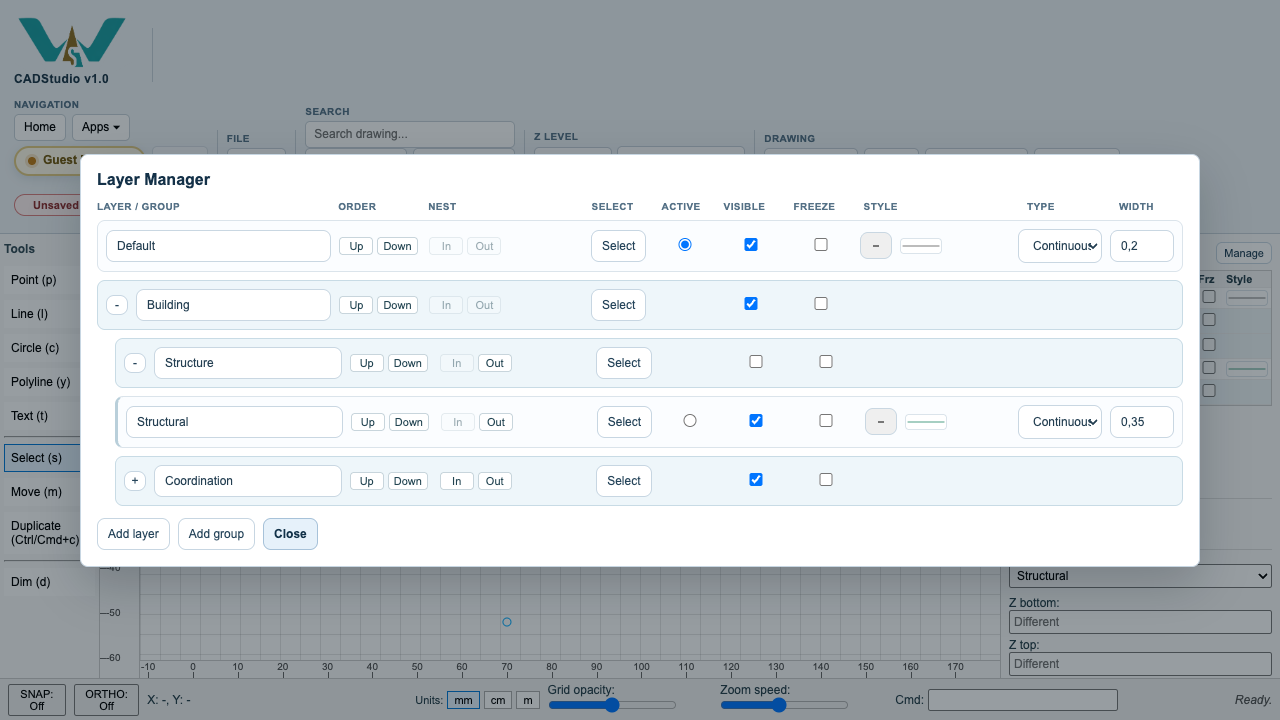This screenshot has height=720, width=1280.
Task: Freeze the Default layer
Action: [821, 244]
